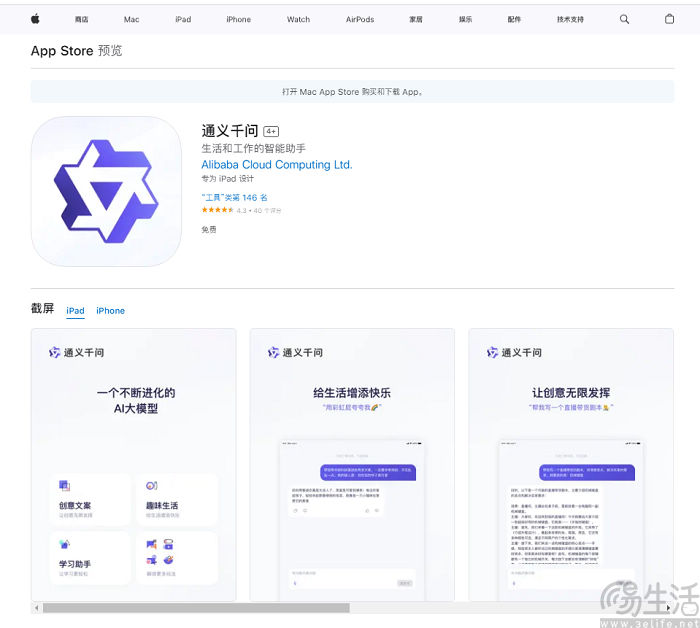Select the iPhone screenshots tab
The width and height of the screenshot is (700, 628).
(110, 311)
